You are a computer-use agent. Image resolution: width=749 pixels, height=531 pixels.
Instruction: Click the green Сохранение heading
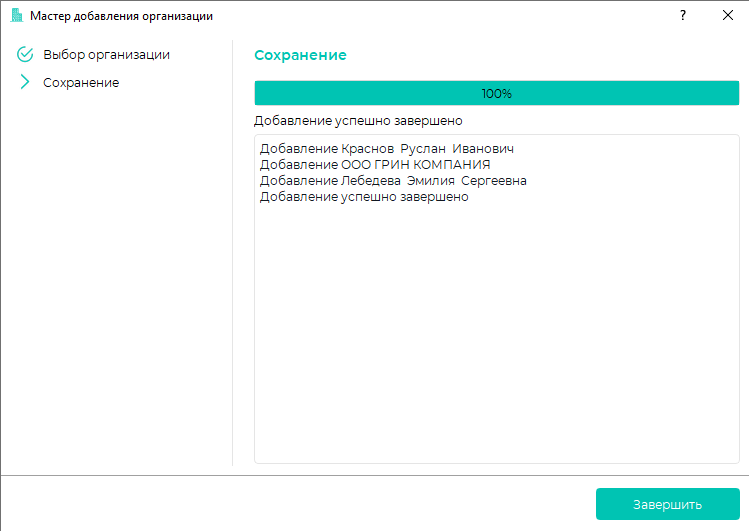[300, 55]
